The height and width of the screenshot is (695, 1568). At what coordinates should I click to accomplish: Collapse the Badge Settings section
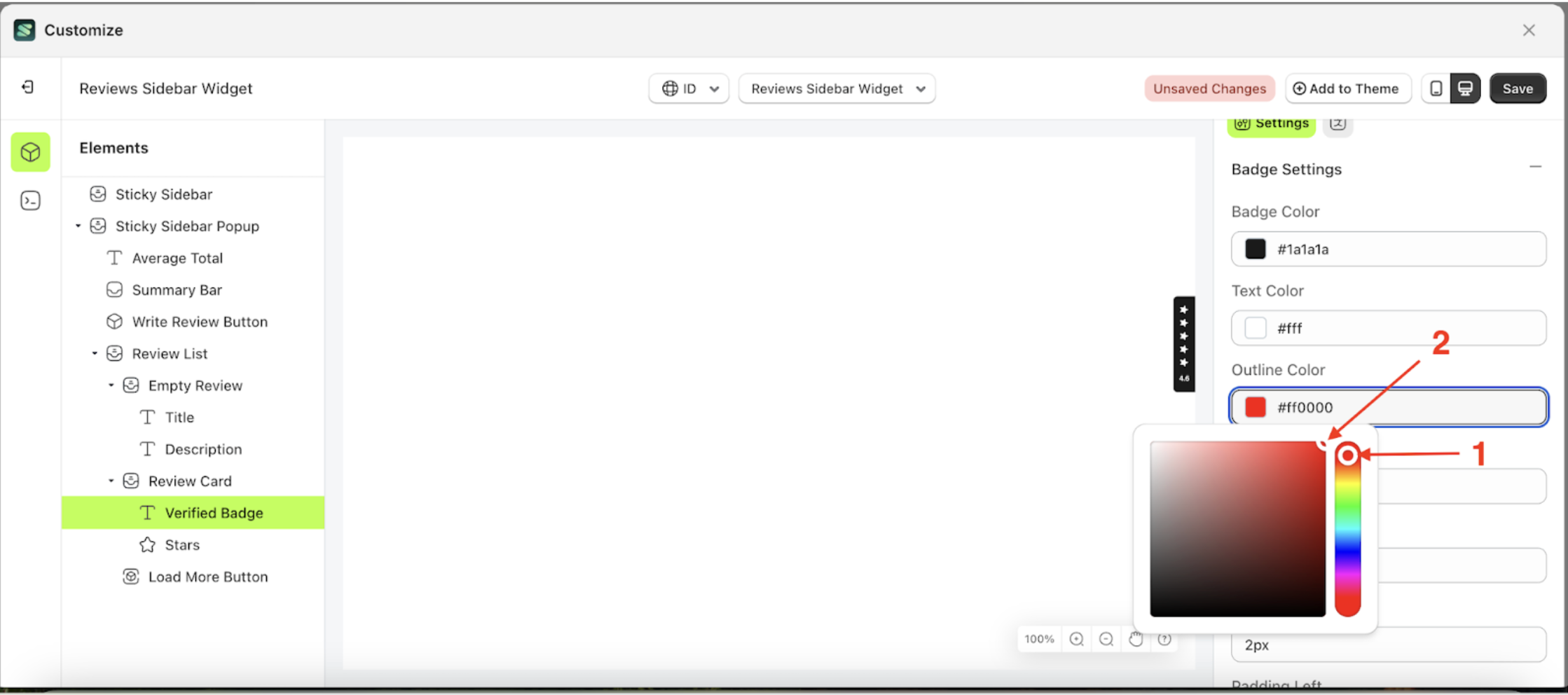click(1536, 167)
